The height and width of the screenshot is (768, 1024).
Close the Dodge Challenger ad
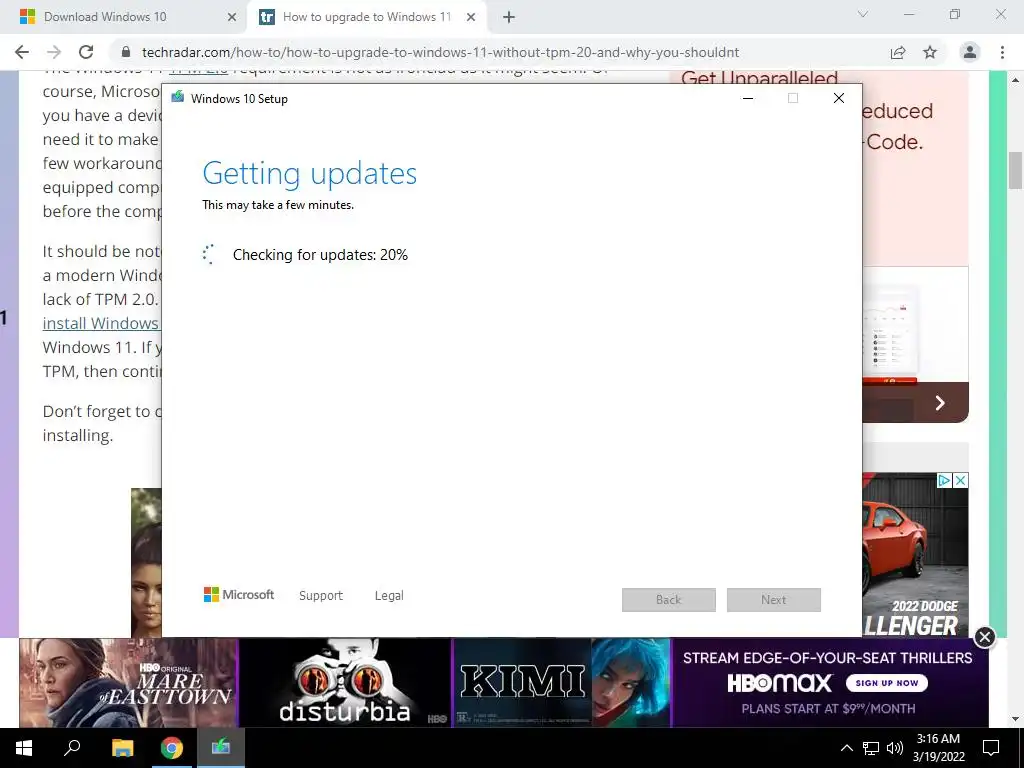[x=961, y=481]
